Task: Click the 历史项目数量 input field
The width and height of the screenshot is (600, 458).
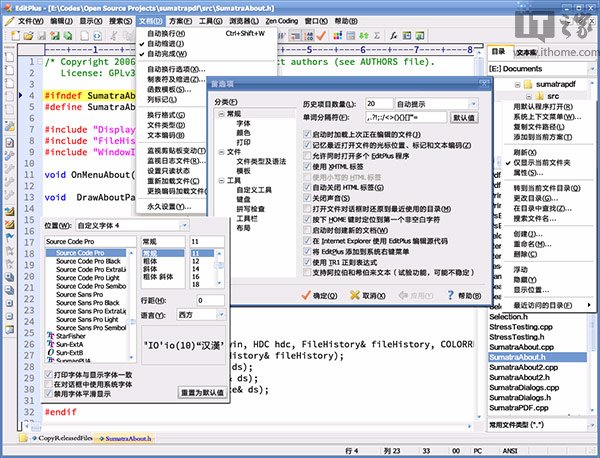Action: [379, 104]
